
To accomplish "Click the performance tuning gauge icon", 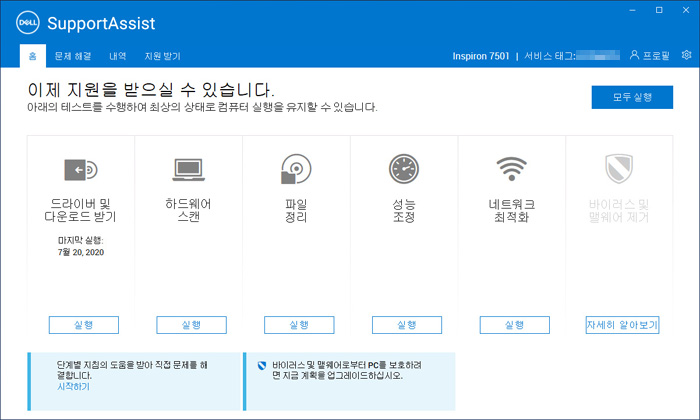I will tap(405, 169).
